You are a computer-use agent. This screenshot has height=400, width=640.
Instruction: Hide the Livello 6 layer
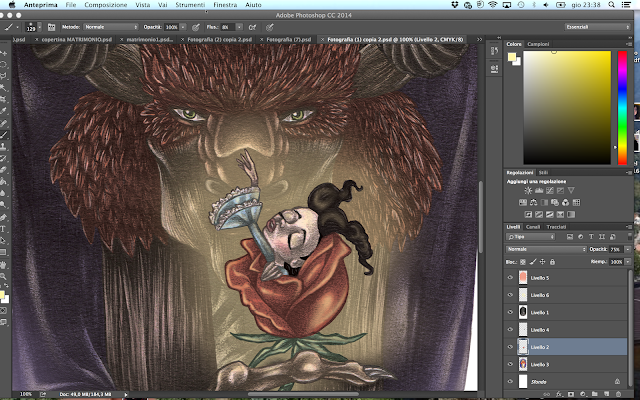[510, 295]
